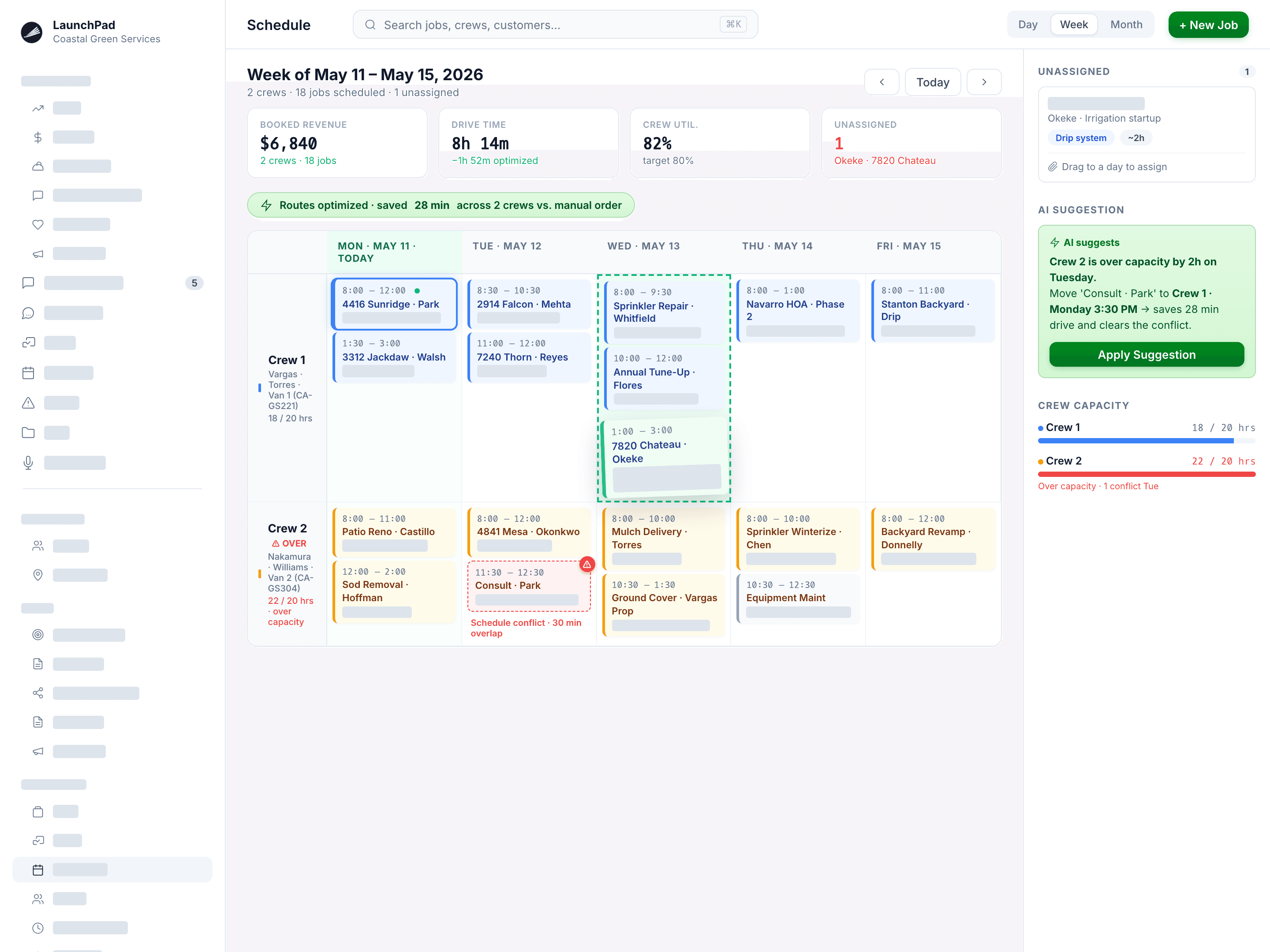The height and width of the screenshot is (952, 1270).
Task: Click the heart sidebar icon
Action: (x=38, y=224)
